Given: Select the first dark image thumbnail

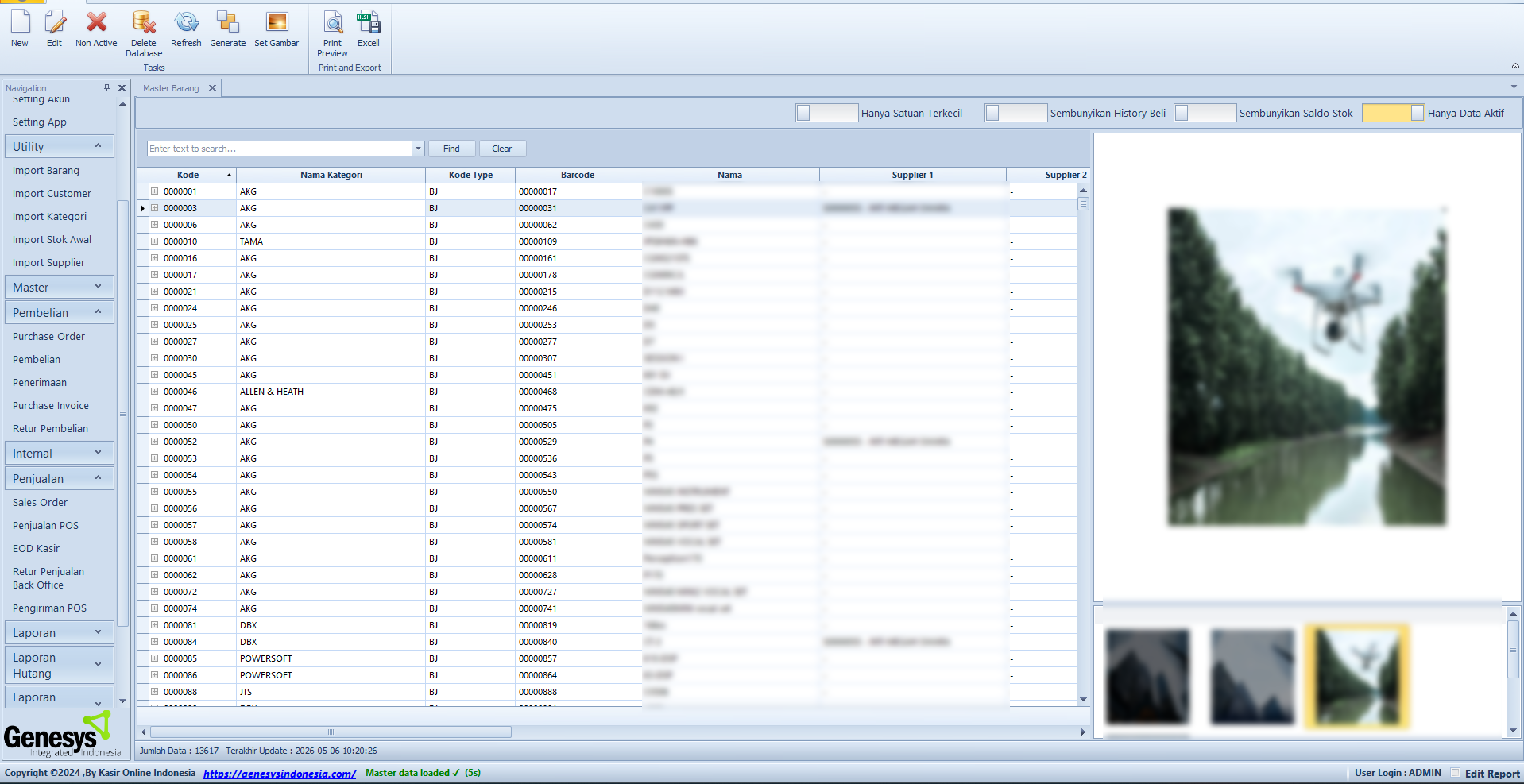Looking at the screenshot, I should coord(1147,676).
